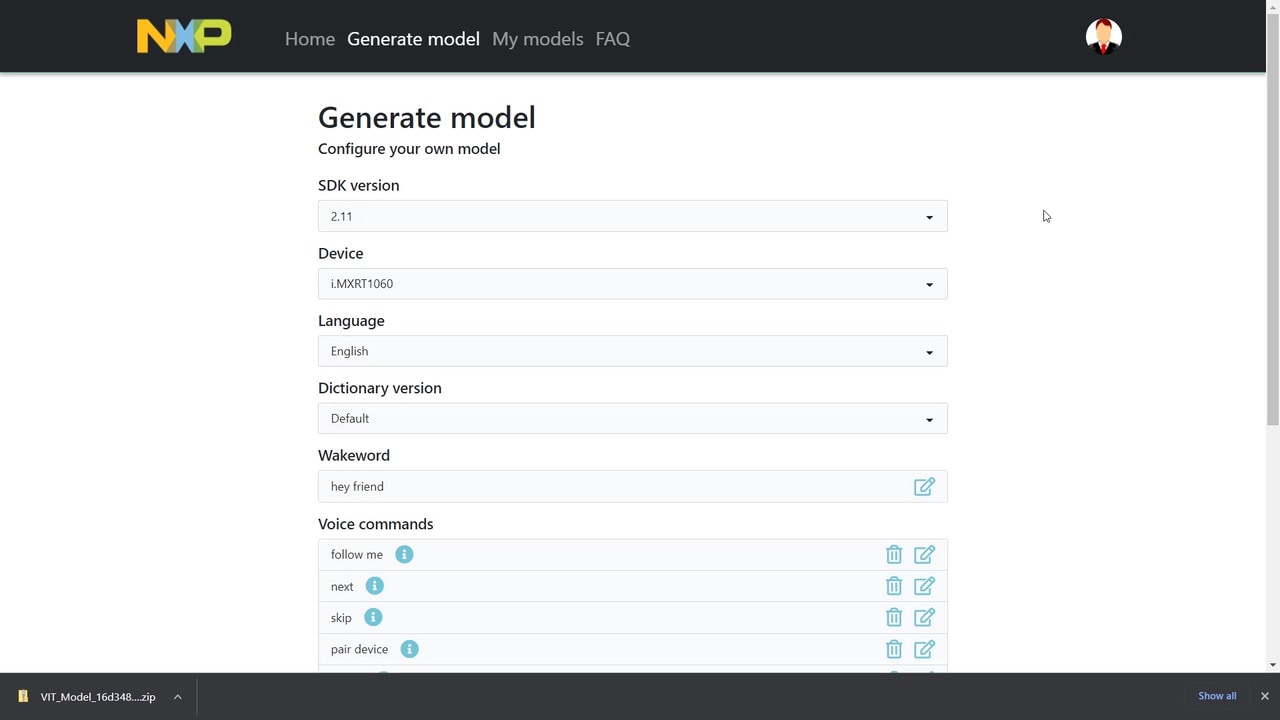
Task: Expand the SDK version dropdown
Action: point(632,217)
